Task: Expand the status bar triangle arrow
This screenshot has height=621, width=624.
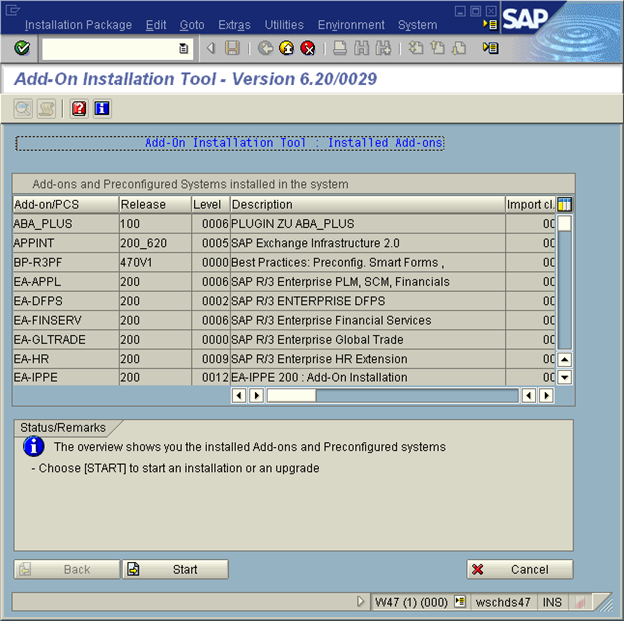Action: (361, 601)
